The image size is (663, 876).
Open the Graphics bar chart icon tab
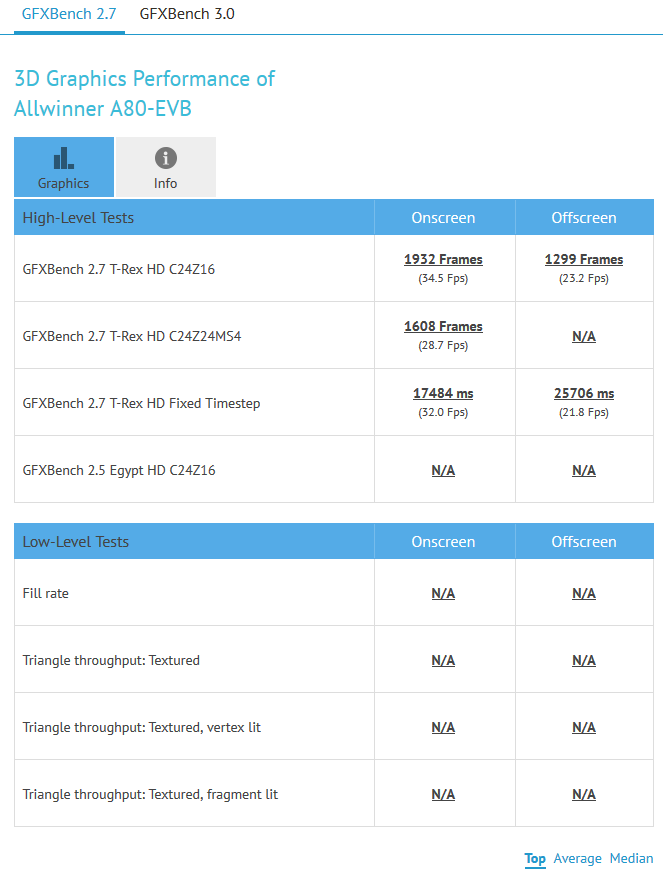pos(64,167)
